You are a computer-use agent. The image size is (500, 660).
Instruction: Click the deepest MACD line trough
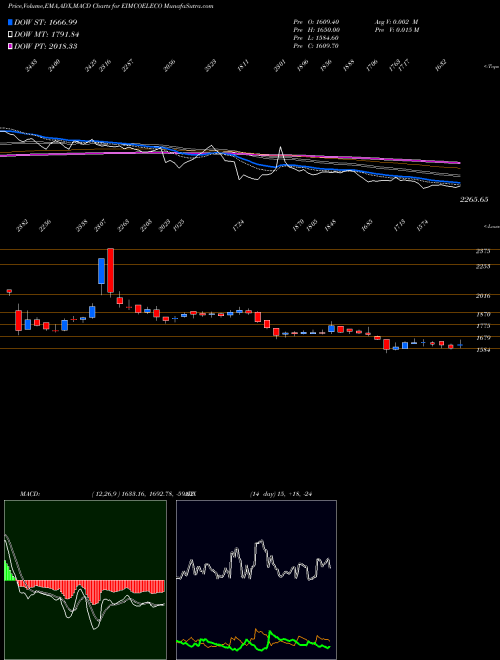94,628
